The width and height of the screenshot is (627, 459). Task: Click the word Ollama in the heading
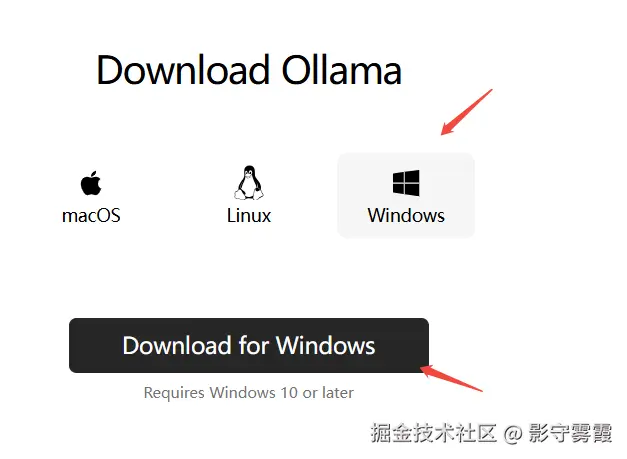coord(341,70)
